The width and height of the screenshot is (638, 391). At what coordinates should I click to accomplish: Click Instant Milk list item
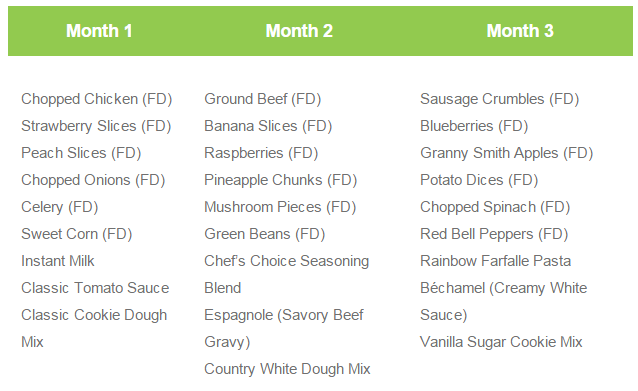58,261
